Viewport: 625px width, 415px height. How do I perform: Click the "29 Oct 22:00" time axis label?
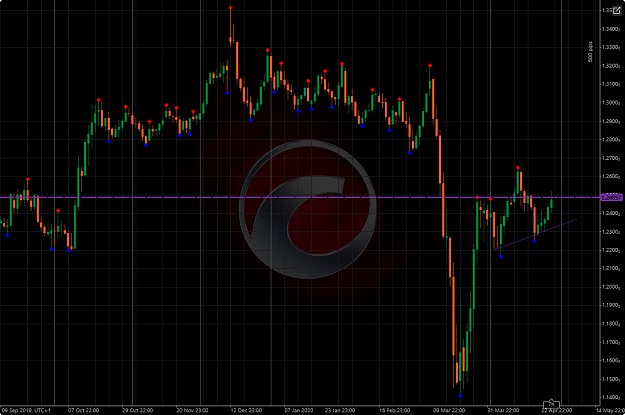(x=138, y=410)
